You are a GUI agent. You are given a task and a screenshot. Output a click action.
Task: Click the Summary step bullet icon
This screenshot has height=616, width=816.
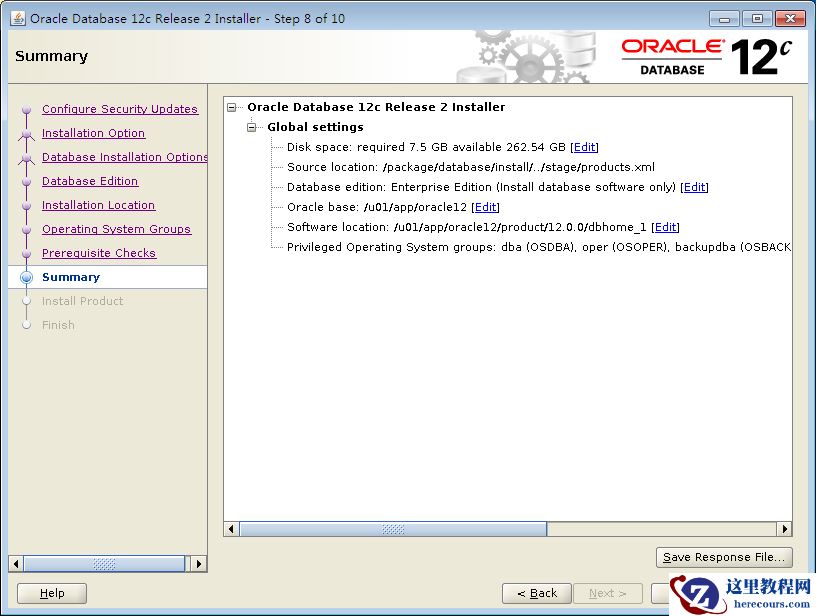(x=27, y=277)
